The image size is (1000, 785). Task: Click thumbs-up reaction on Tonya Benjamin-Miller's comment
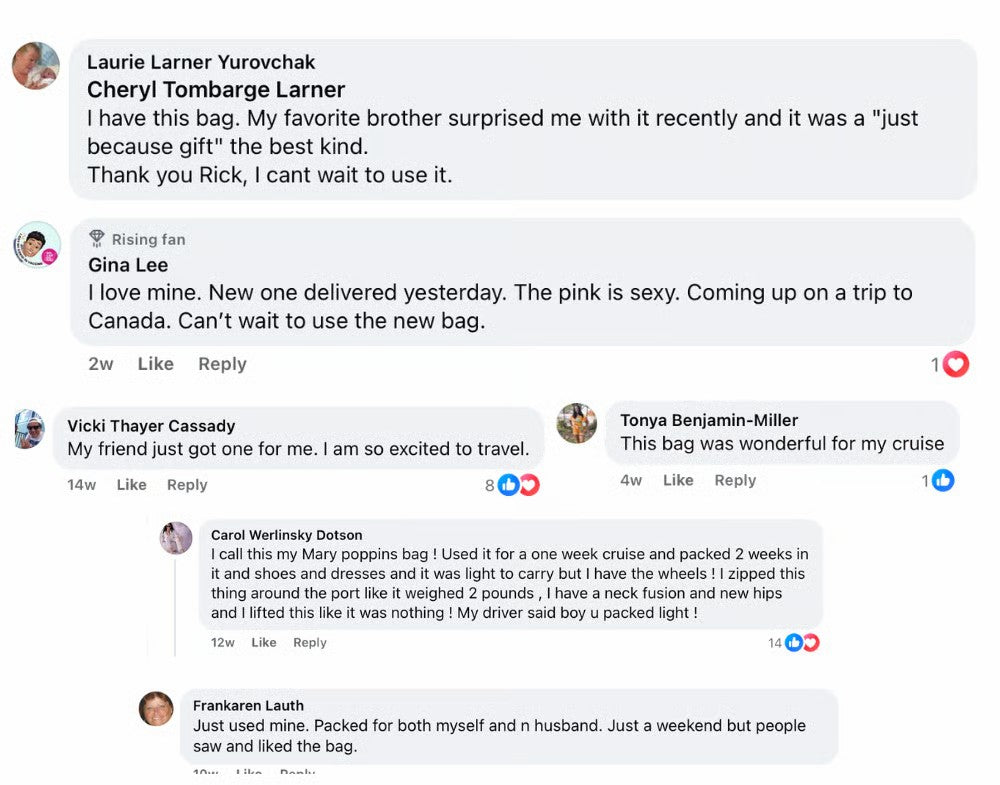pos(943,480)
